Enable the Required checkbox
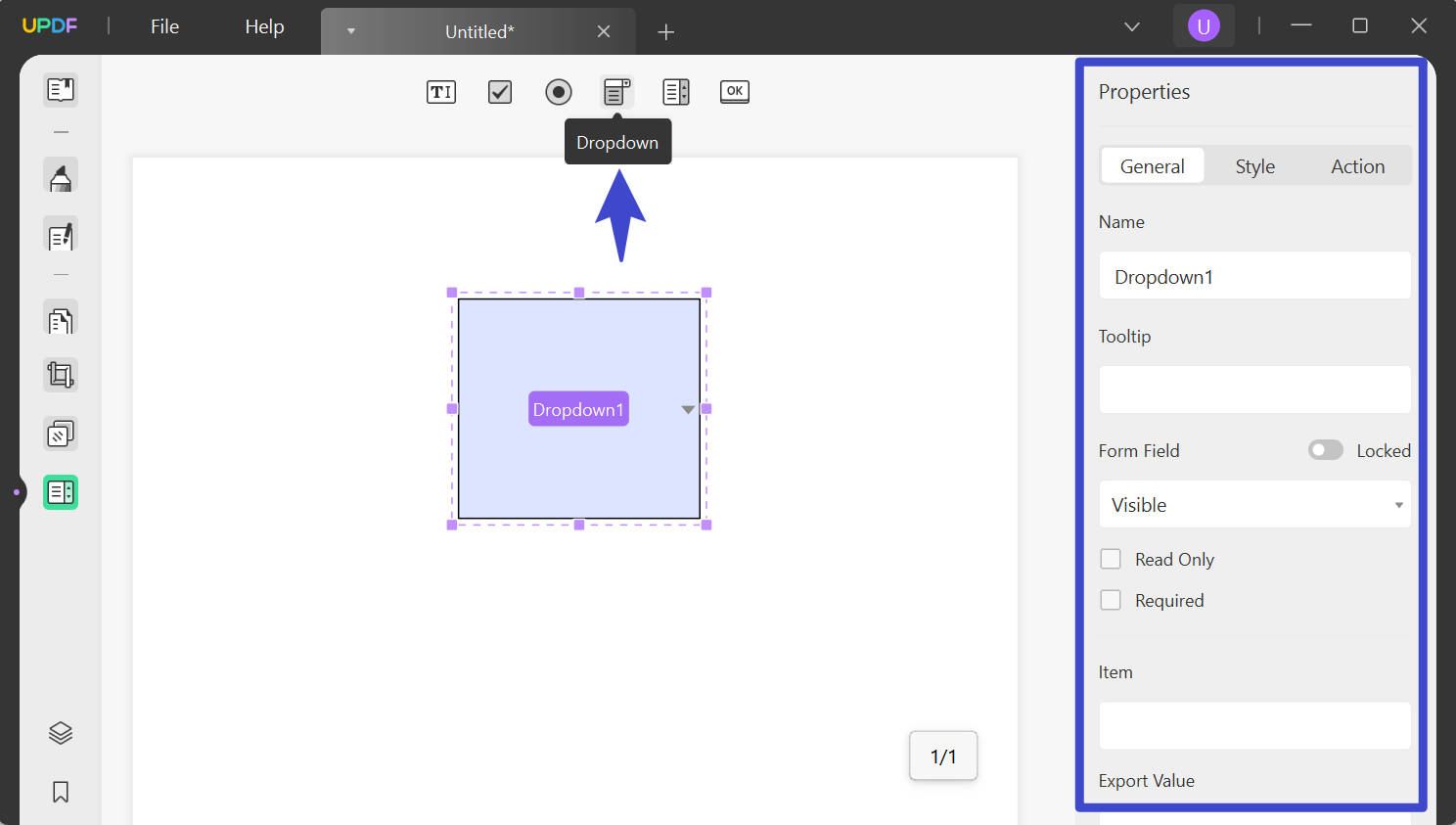 click(x=1111, y=600)
